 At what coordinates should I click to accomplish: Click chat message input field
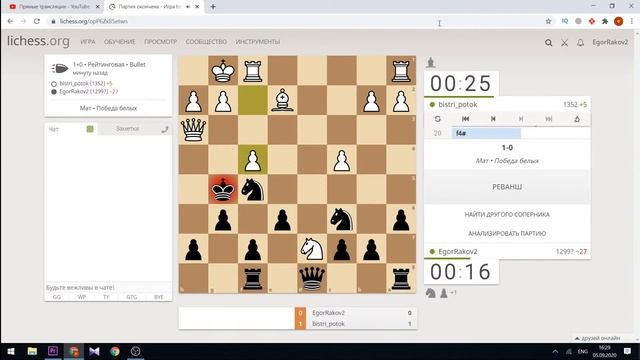point(108,287)
